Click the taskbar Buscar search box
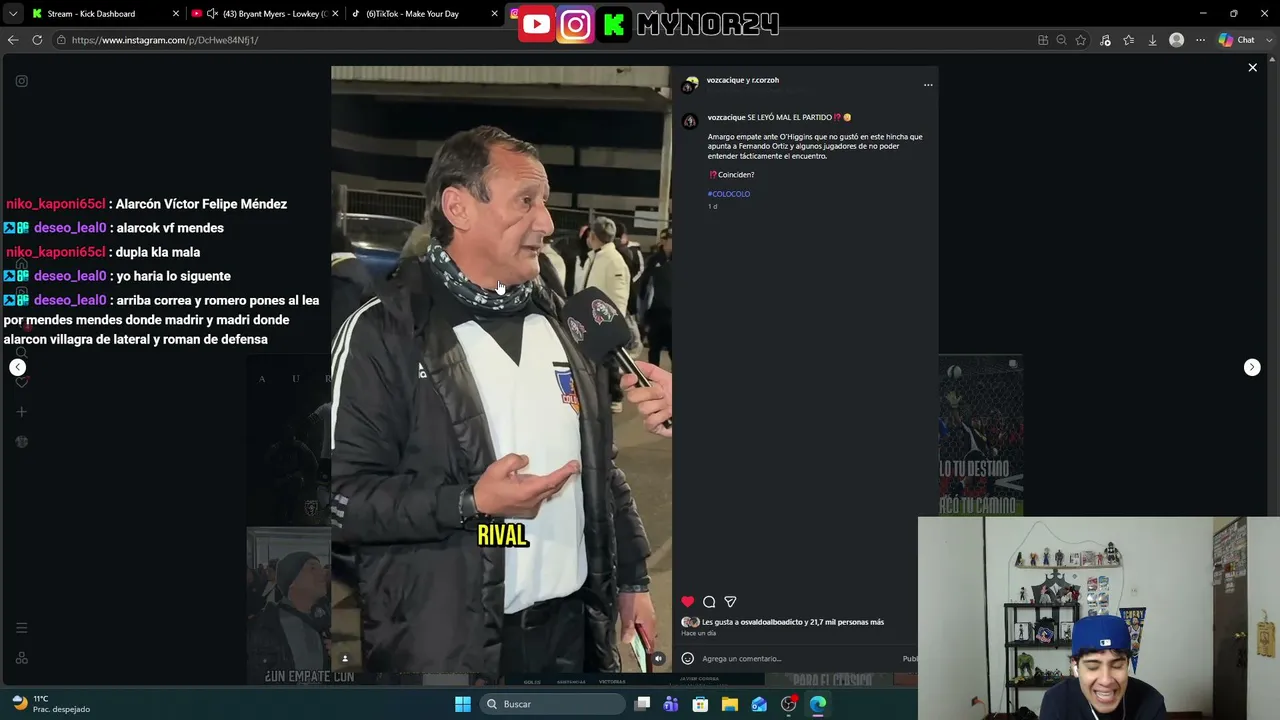Image resolution: width=1280 pixels, height=720 pixels. [553, 704]
